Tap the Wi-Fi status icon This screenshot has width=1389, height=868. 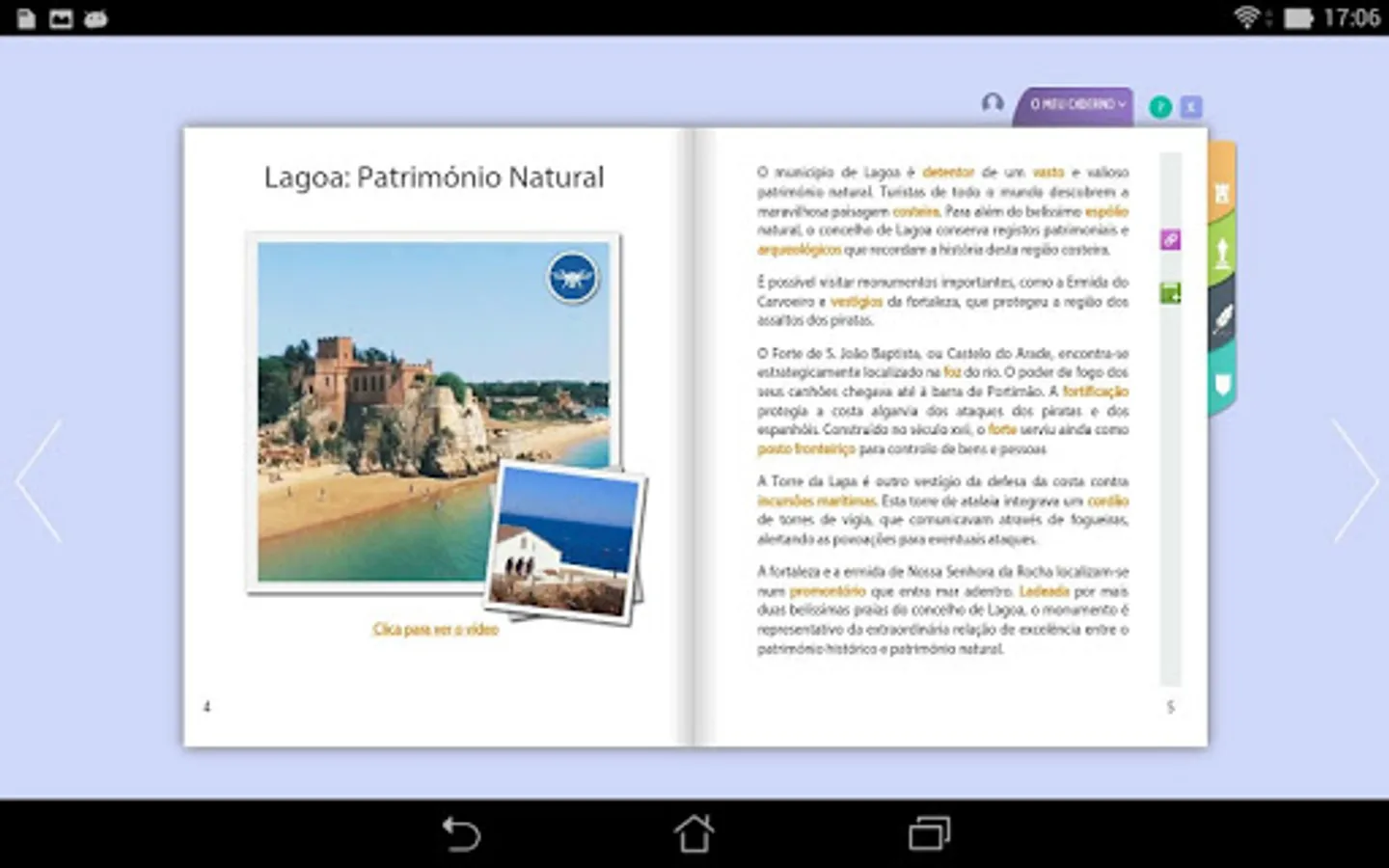[x=1247, y=17]
